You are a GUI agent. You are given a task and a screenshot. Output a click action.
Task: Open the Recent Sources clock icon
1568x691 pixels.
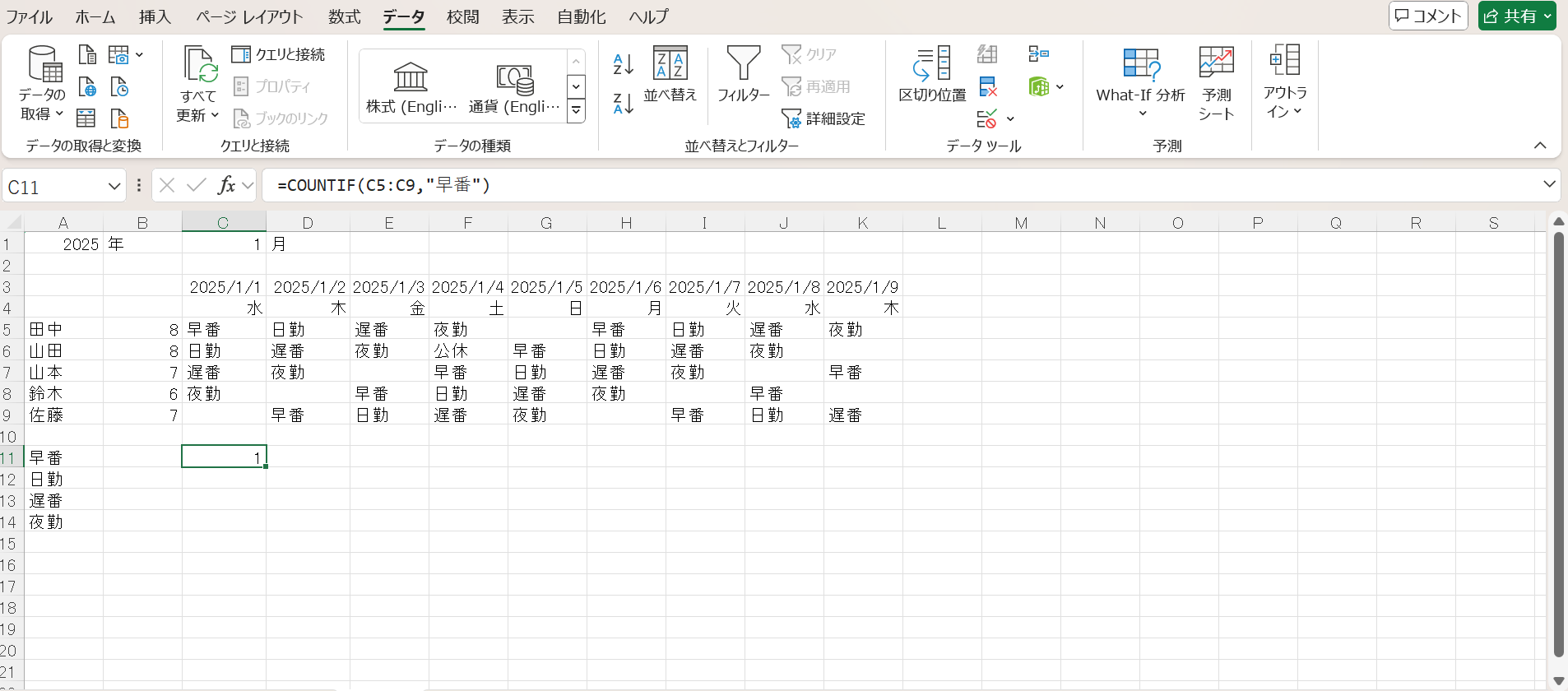119,87
